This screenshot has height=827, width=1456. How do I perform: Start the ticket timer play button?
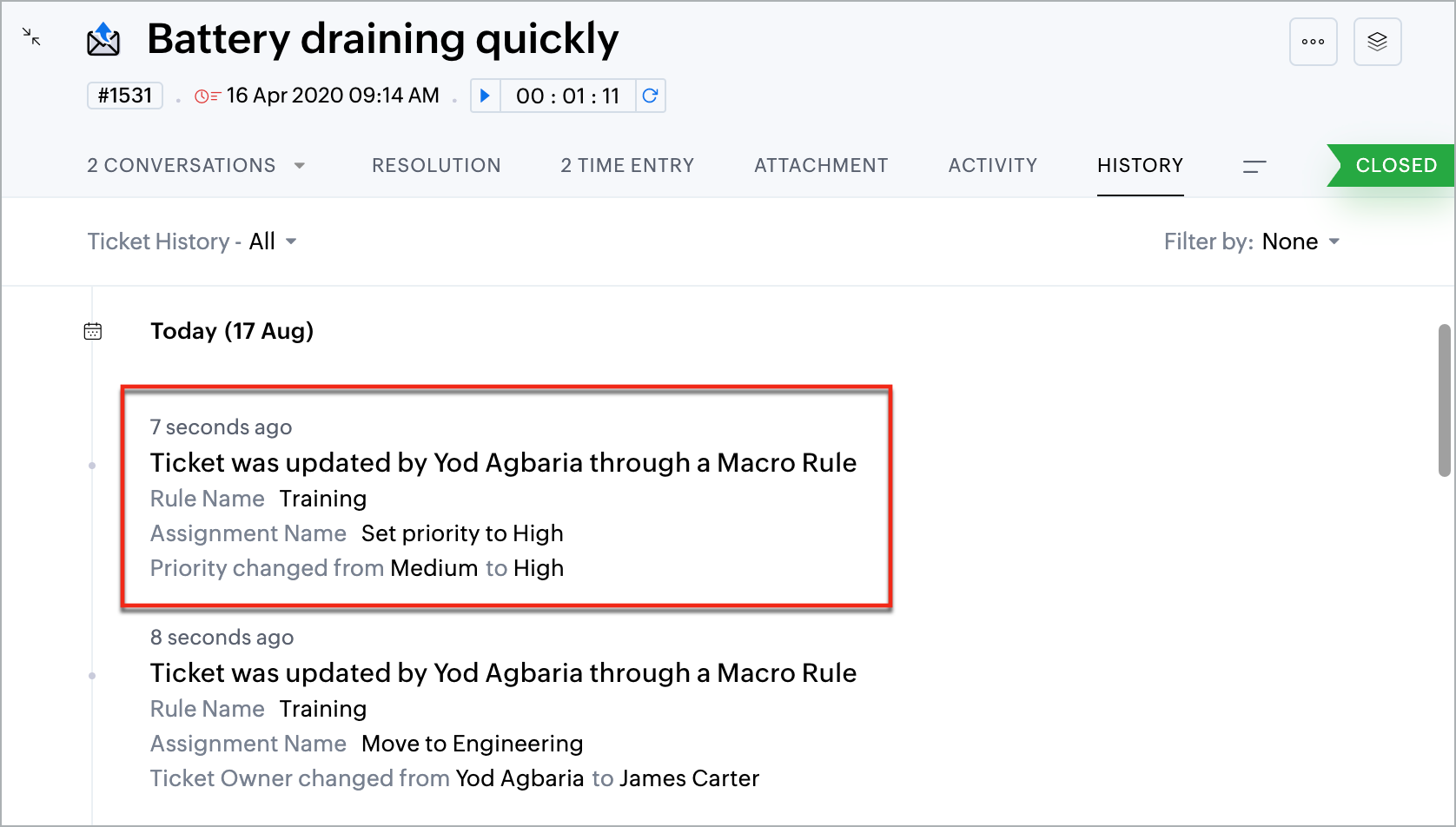point(486,96)
